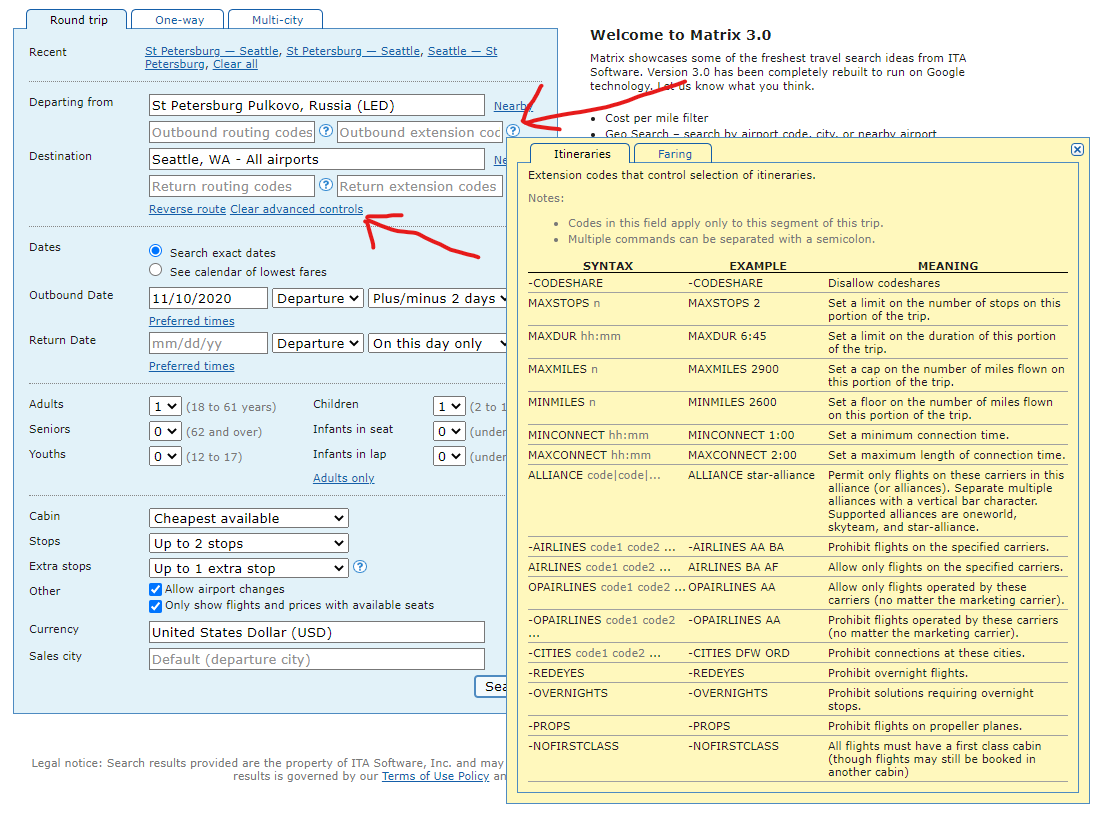Open Youths count dropdown
1116x825 pixels.
click(x=165, y=456)
